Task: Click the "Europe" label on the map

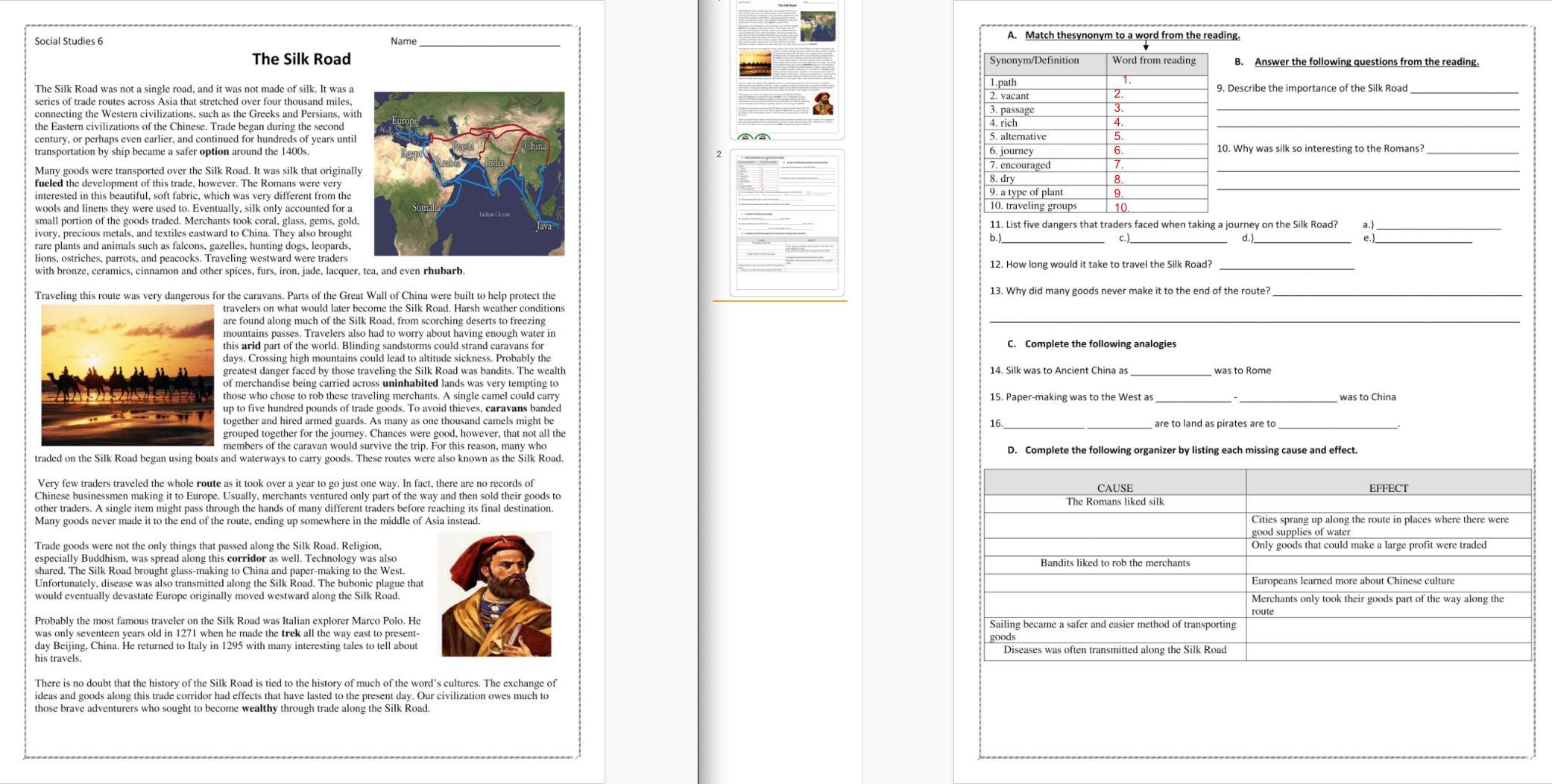Action: (x=405, y=121)
